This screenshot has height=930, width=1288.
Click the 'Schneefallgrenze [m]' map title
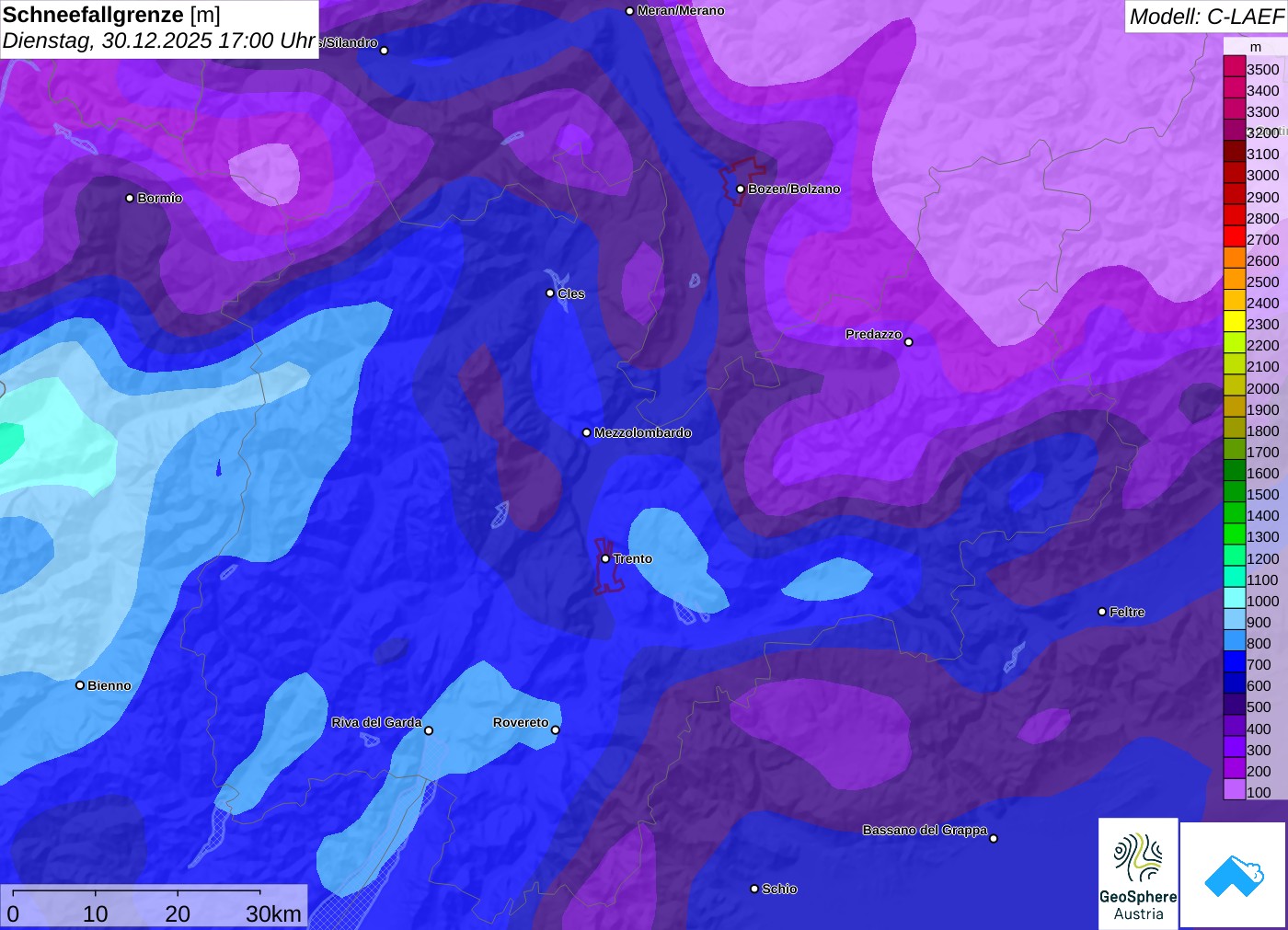(111, 15)
